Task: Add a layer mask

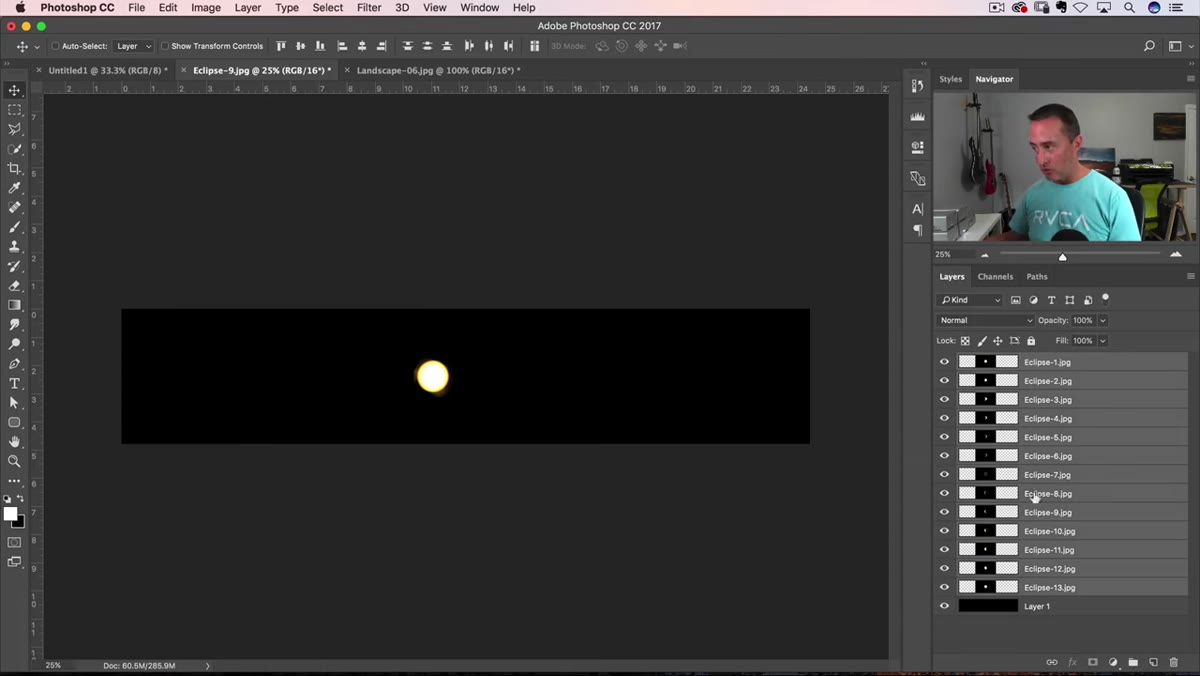Action: (x=1093, y=662)
